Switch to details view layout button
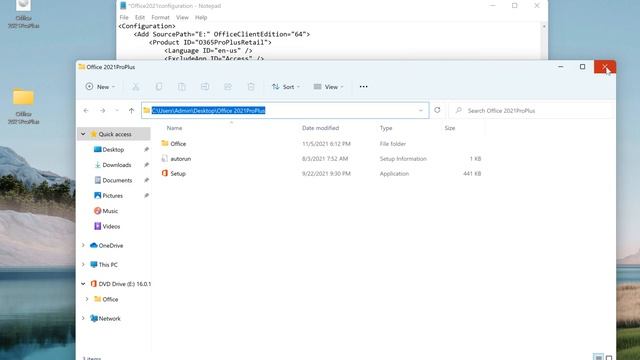The image size is (640, 360). tap(598, 358)
